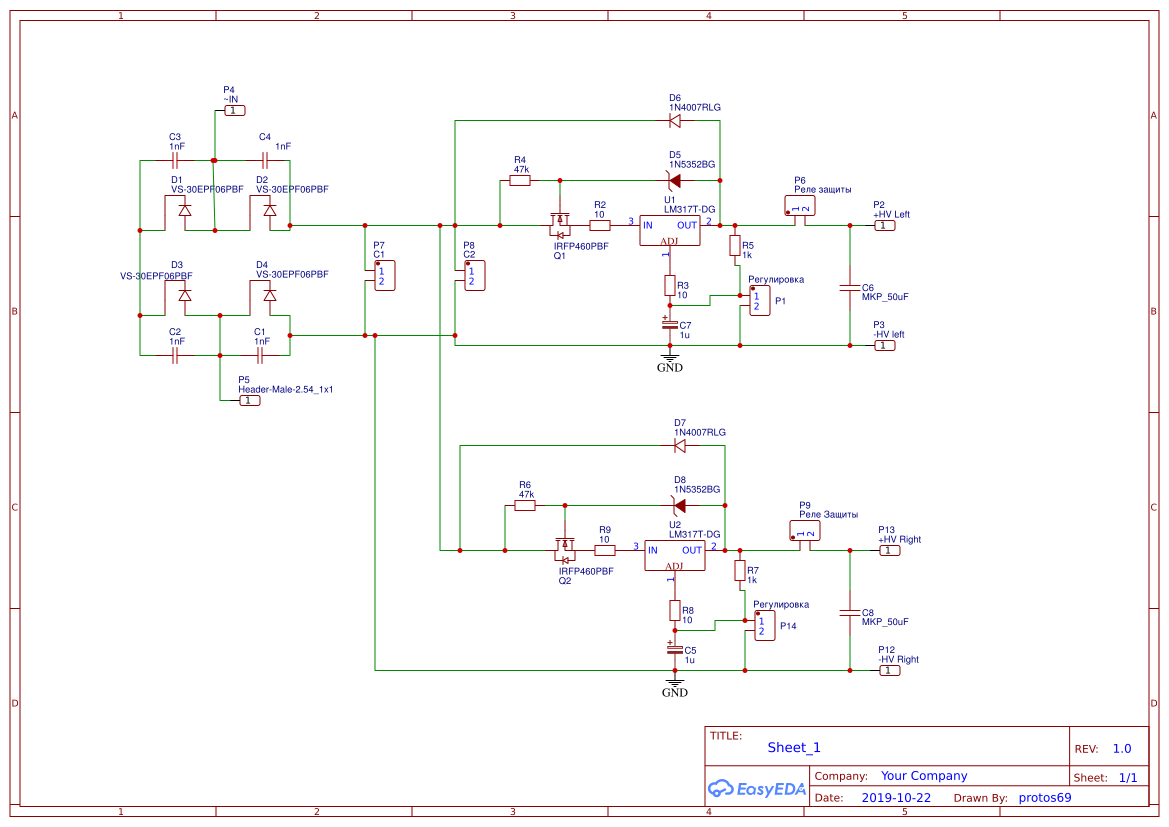Select the date 2019-10-22 field

click(896, 798)
